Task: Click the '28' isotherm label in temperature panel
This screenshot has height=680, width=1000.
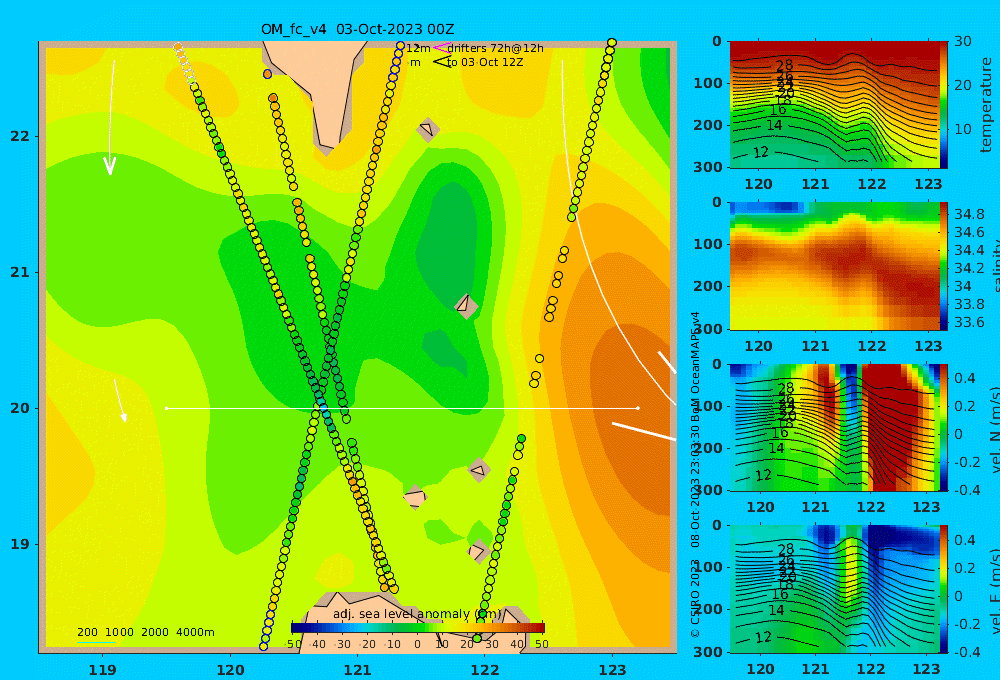Action: click(784, 65)
